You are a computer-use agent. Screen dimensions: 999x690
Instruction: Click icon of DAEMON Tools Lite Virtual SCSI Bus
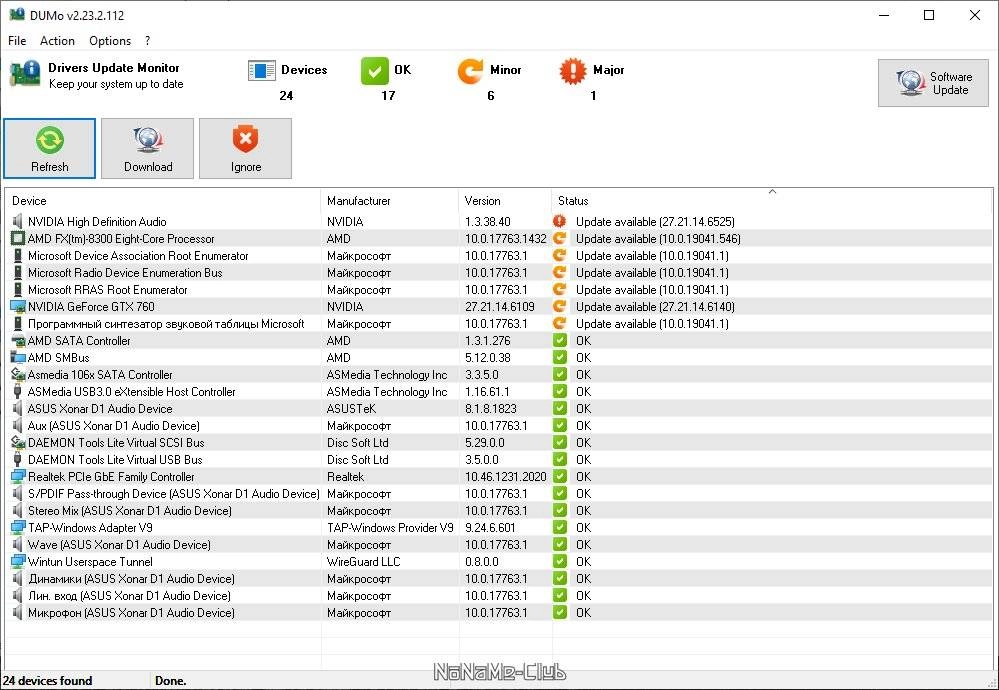18,443
